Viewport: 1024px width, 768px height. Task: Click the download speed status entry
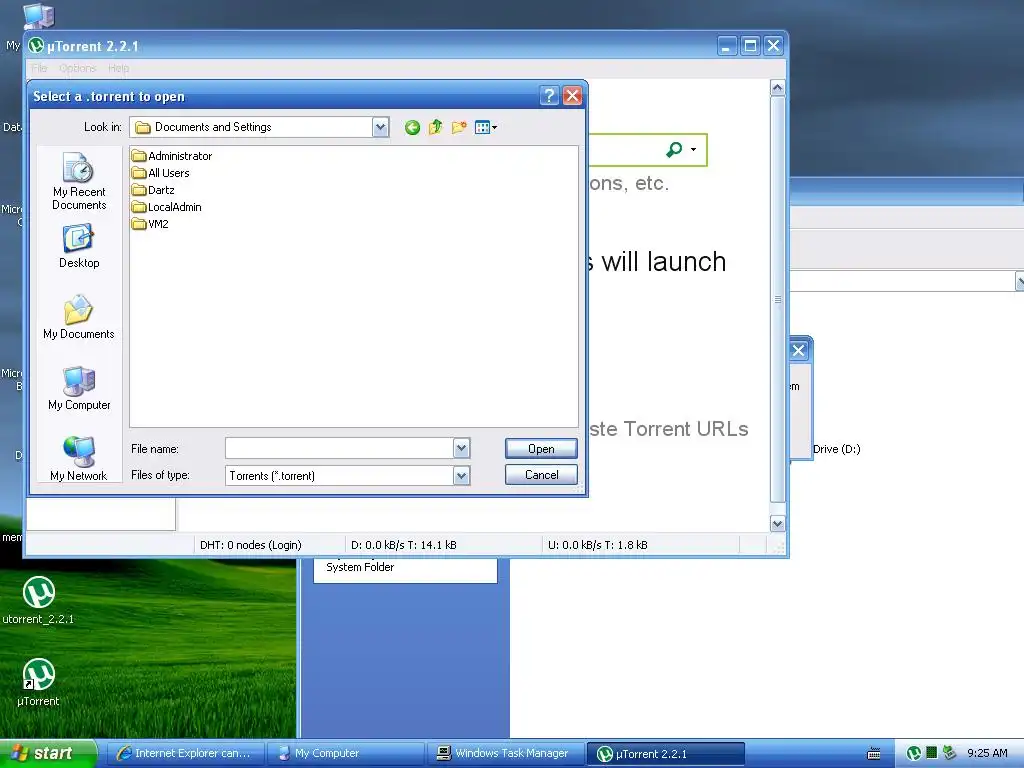click(404, 545)
